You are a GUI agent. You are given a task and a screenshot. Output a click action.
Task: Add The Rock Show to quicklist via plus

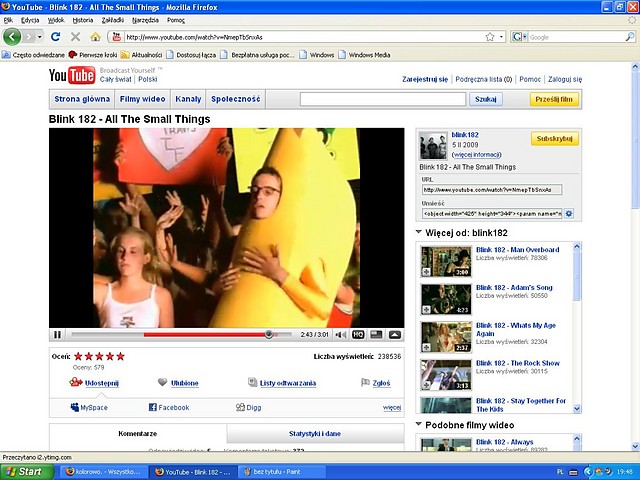pyautogui.click(x=426, y=385)
